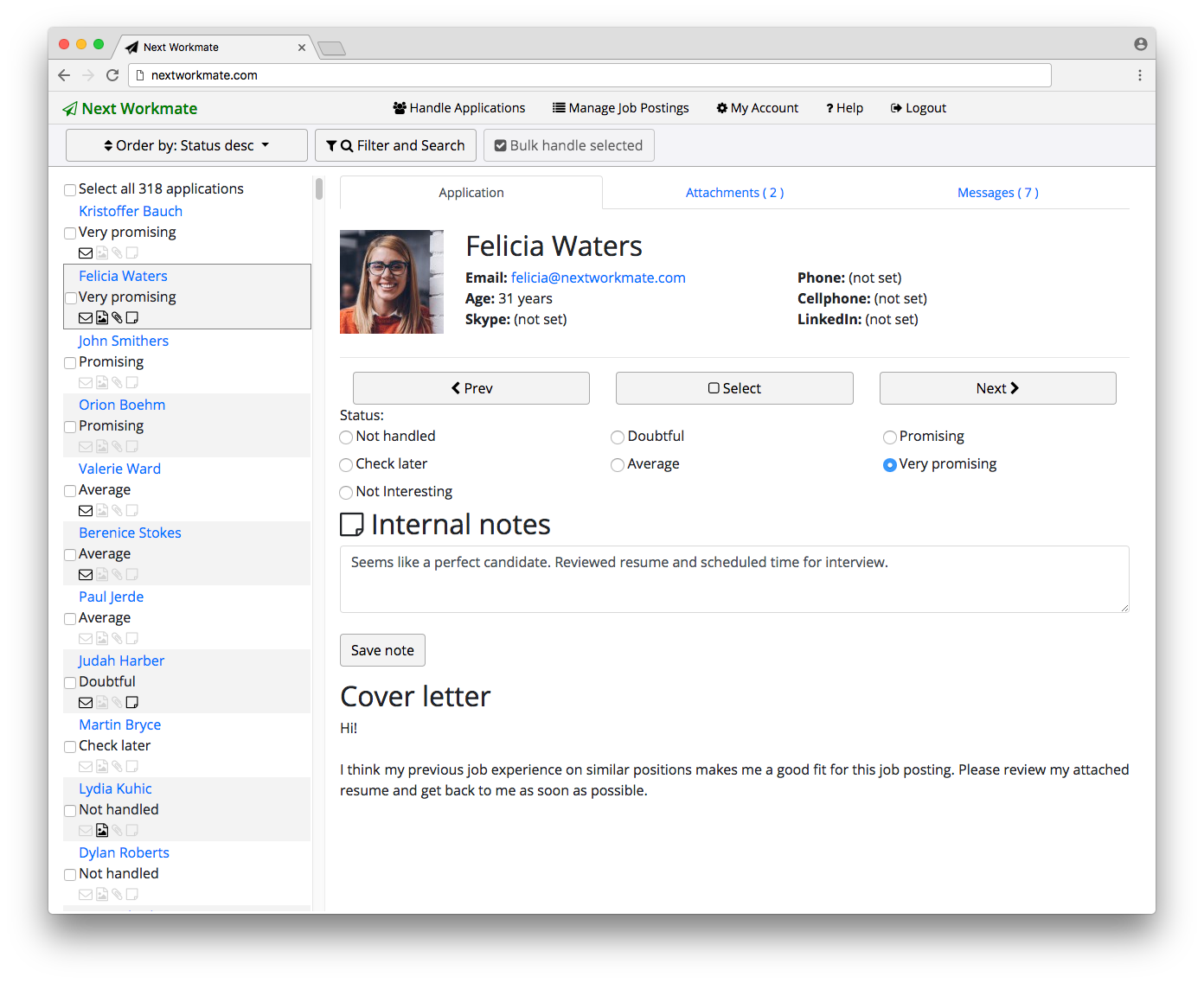Image resolution: width=1204 pixels, height=983 pixels.
Task: Open Dylan Roberts application
Action: (124, 852)
